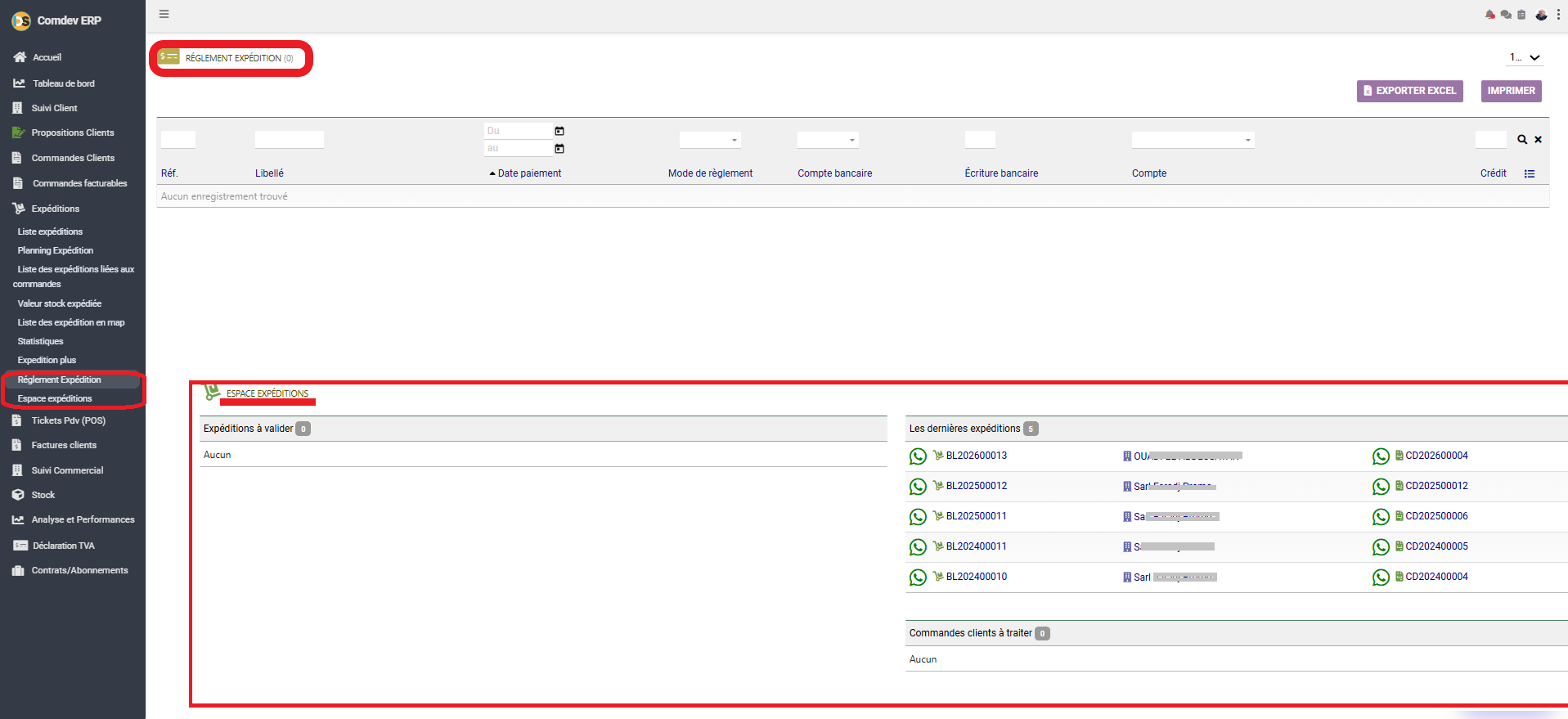Clear filters with the X icon
Image resolution: width=1568 pixels, height=719 pixels.
(x=1538, y=140)
